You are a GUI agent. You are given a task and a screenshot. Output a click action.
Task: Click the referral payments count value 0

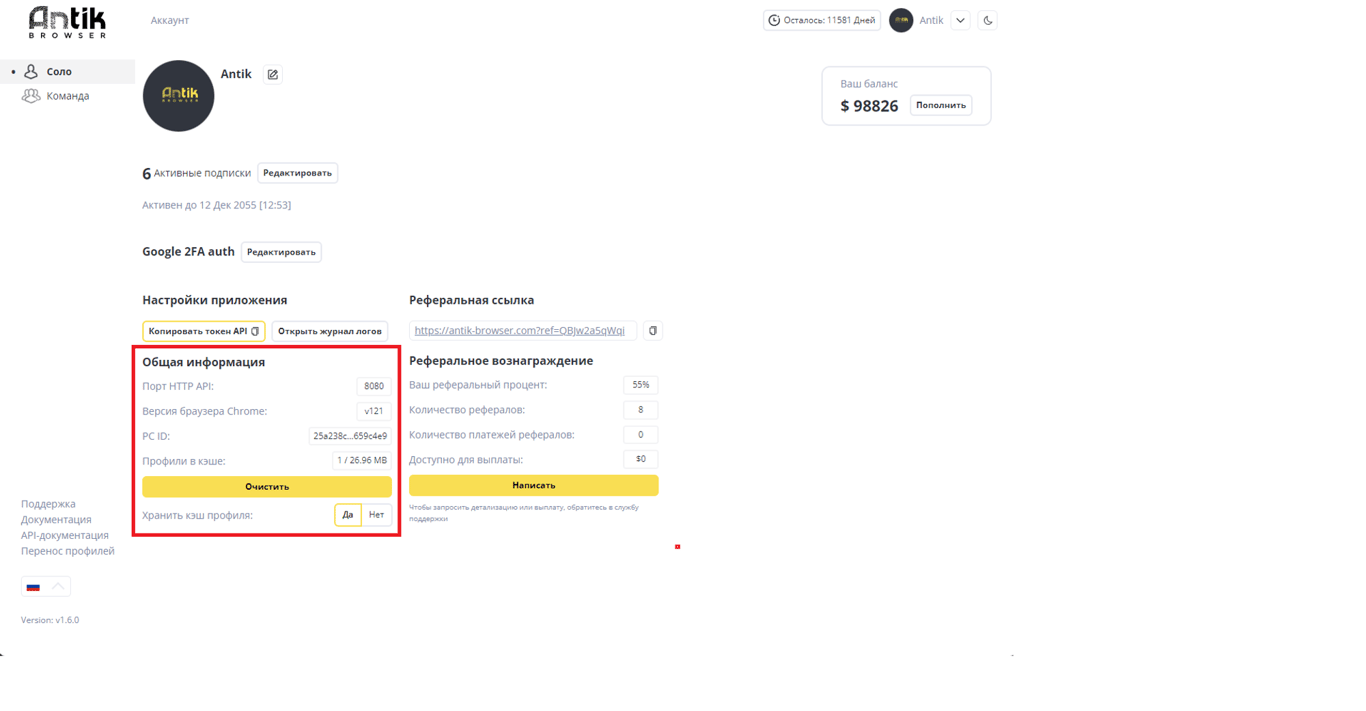[x=641, y=435]
